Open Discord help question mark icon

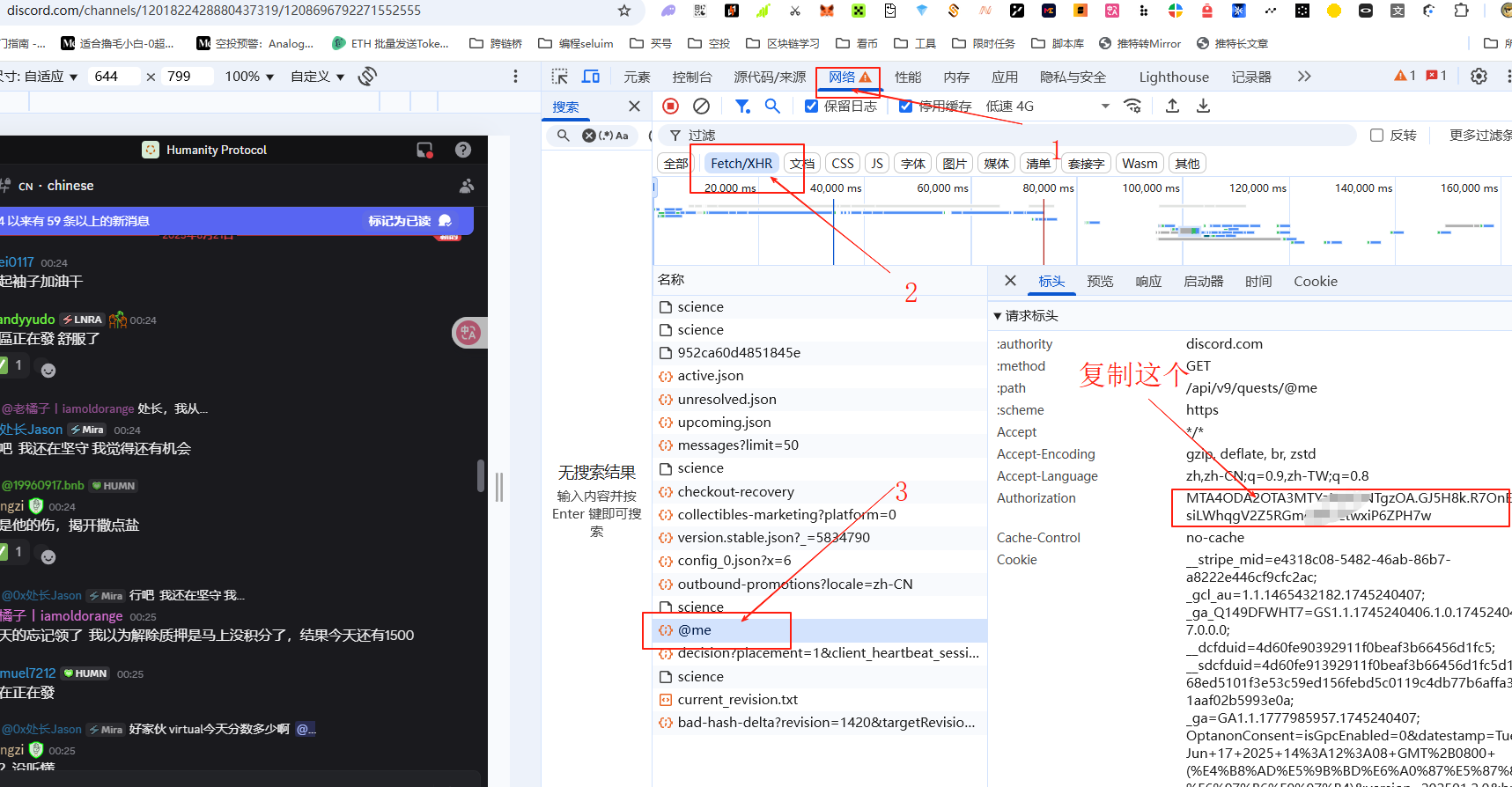[x=462, y=150]
